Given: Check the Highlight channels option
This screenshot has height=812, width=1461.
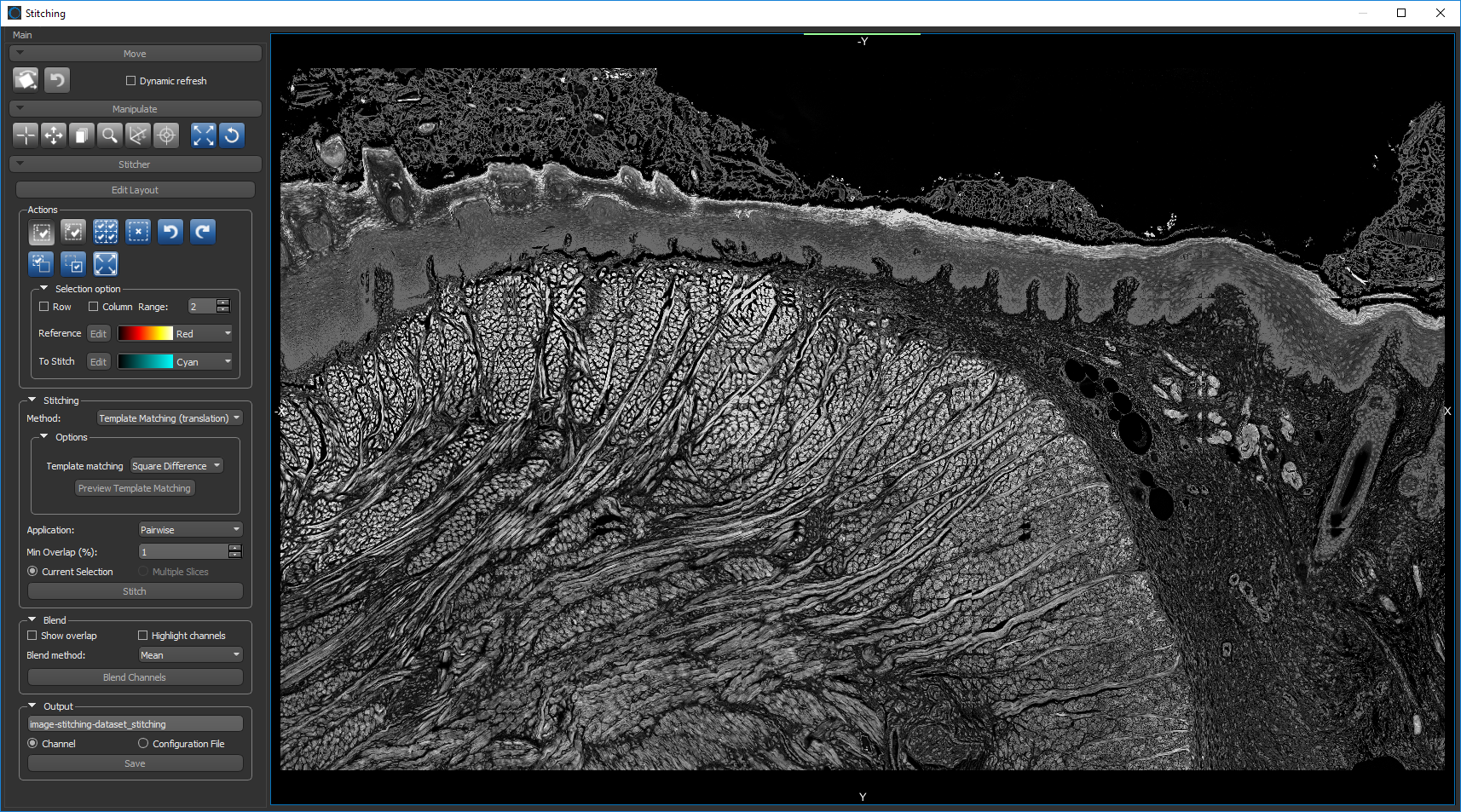Looking at the screenshot, I should tap(143, 636).
